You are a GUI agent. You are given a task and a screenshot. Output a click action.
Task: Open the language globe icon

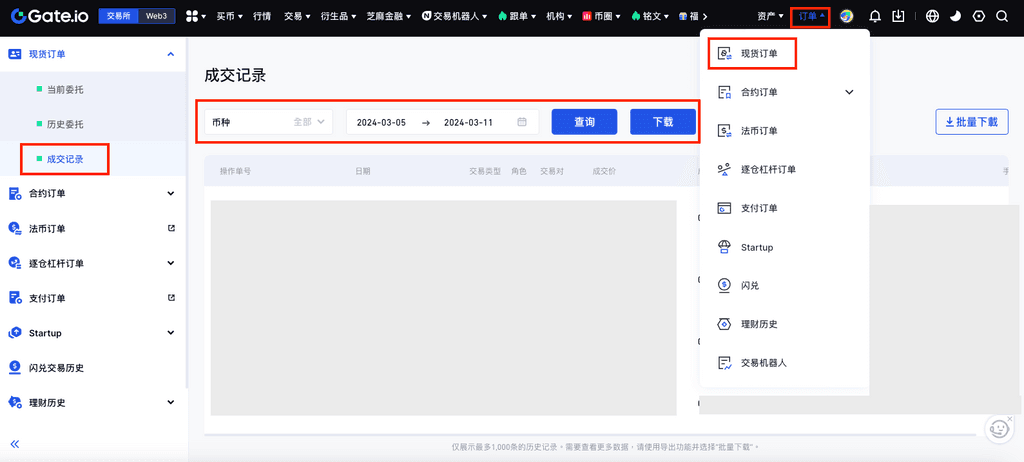[x=932, y=16]
